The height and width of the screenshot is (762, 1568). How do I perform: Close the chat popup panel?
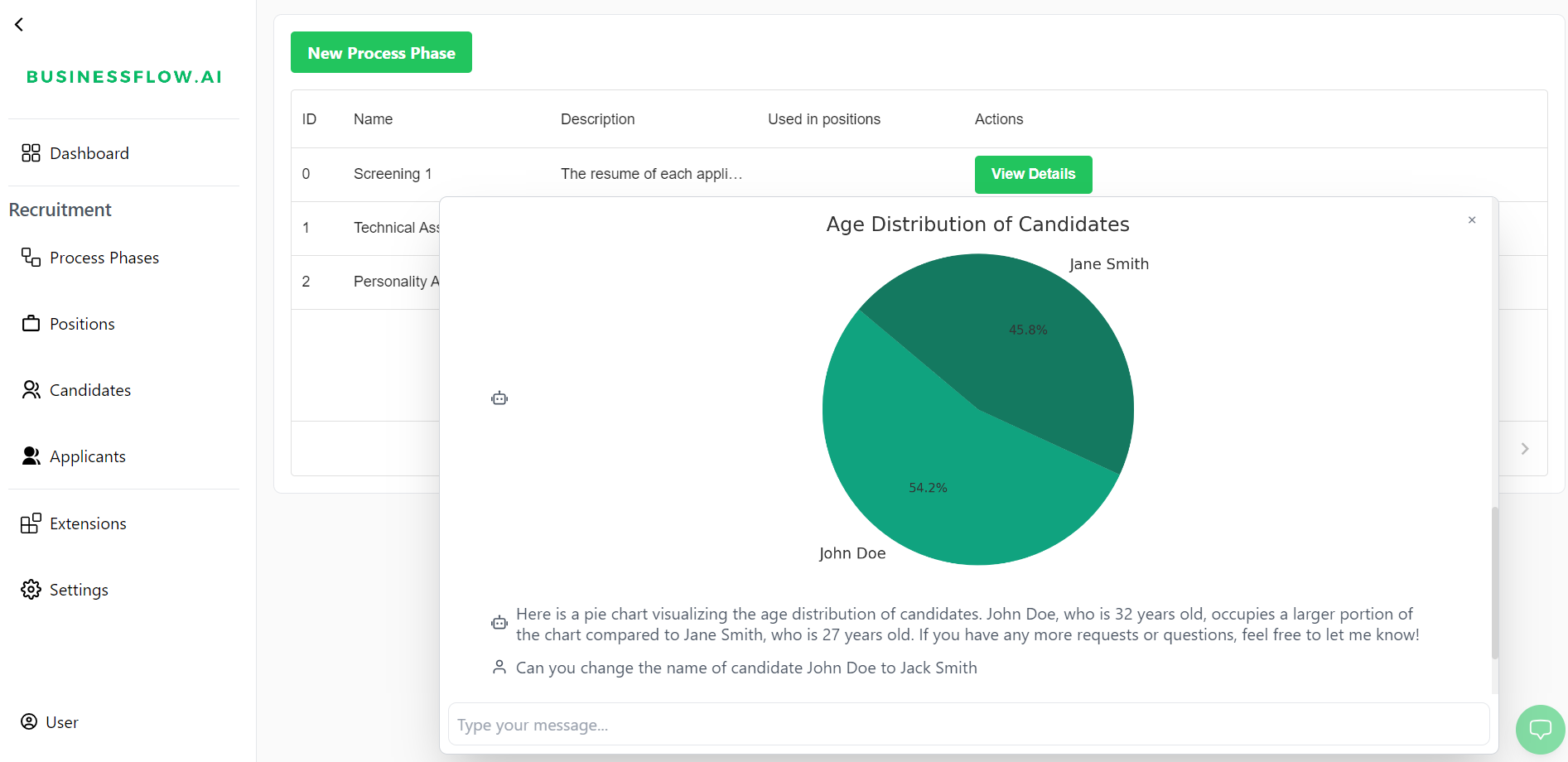(x=1472, y=220)
